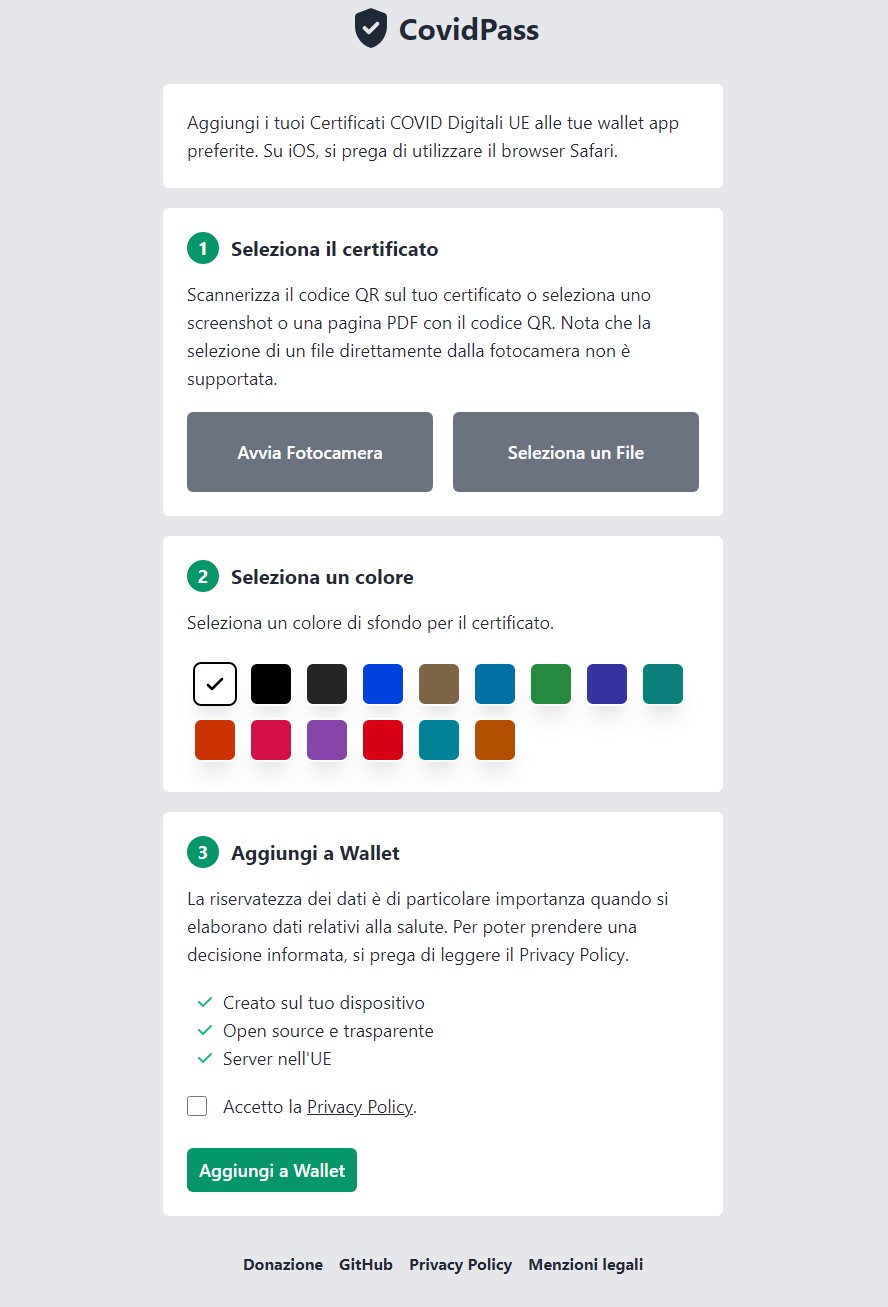
Task: Click the green step 1 number badge
Action: click(203, 249)
